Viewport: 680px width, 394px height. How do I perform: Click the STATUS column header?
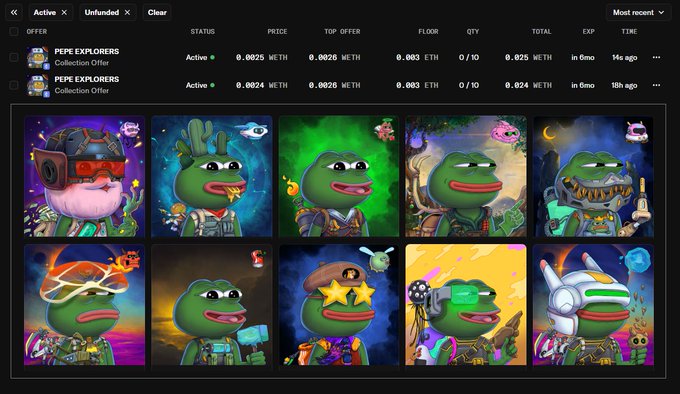pyautogui.click(x=203, y=32)
